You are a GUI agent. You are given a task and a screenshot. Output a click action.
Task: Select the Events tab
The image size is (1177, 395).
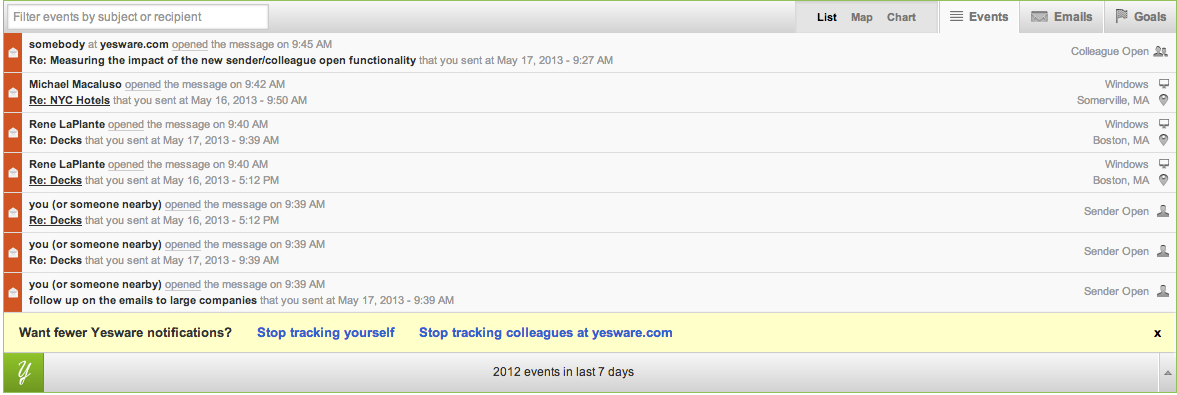pyautogui.click(x=978, y=17)
